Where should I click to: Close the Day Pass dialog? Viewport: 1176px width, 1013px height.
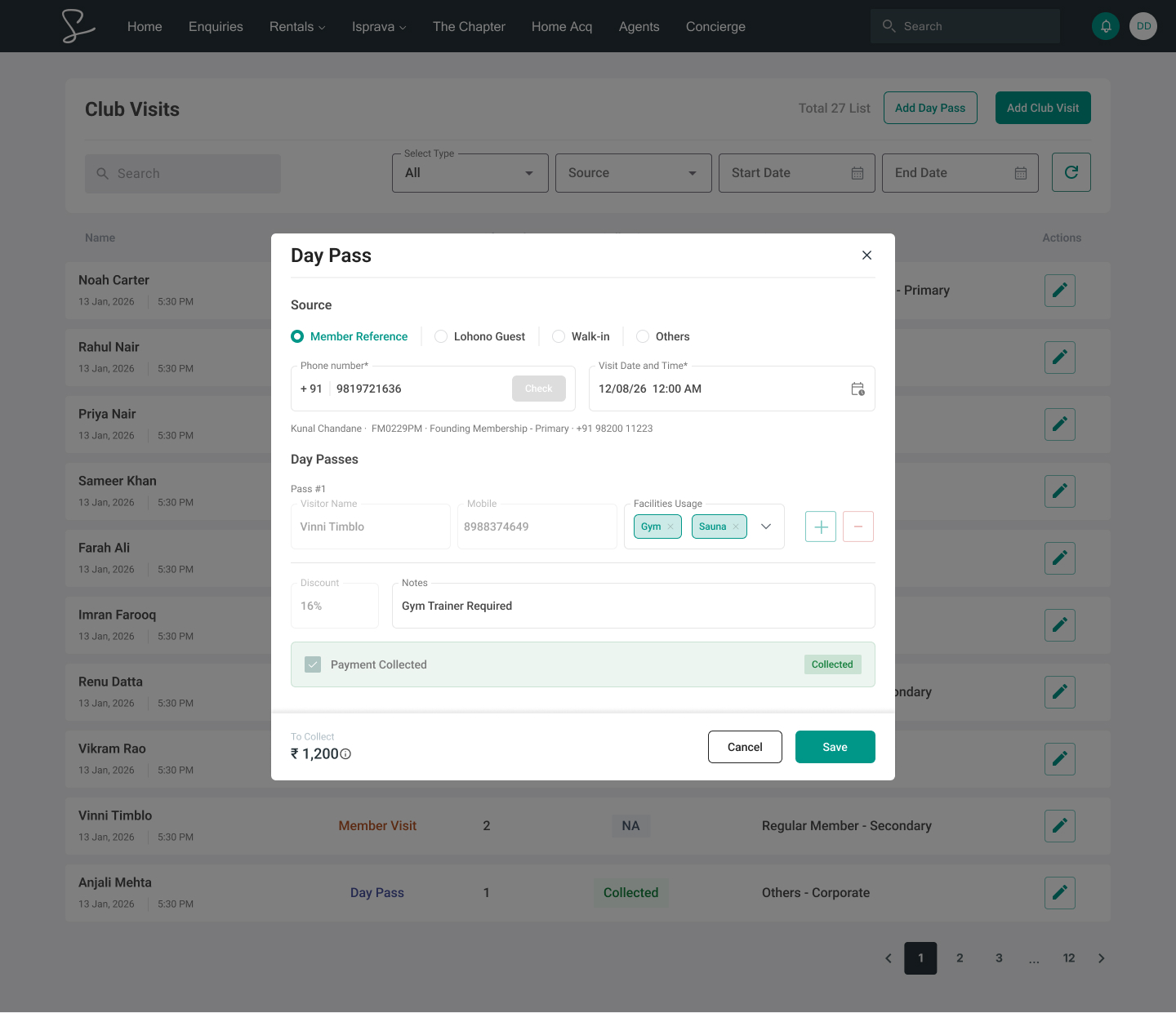866,255
